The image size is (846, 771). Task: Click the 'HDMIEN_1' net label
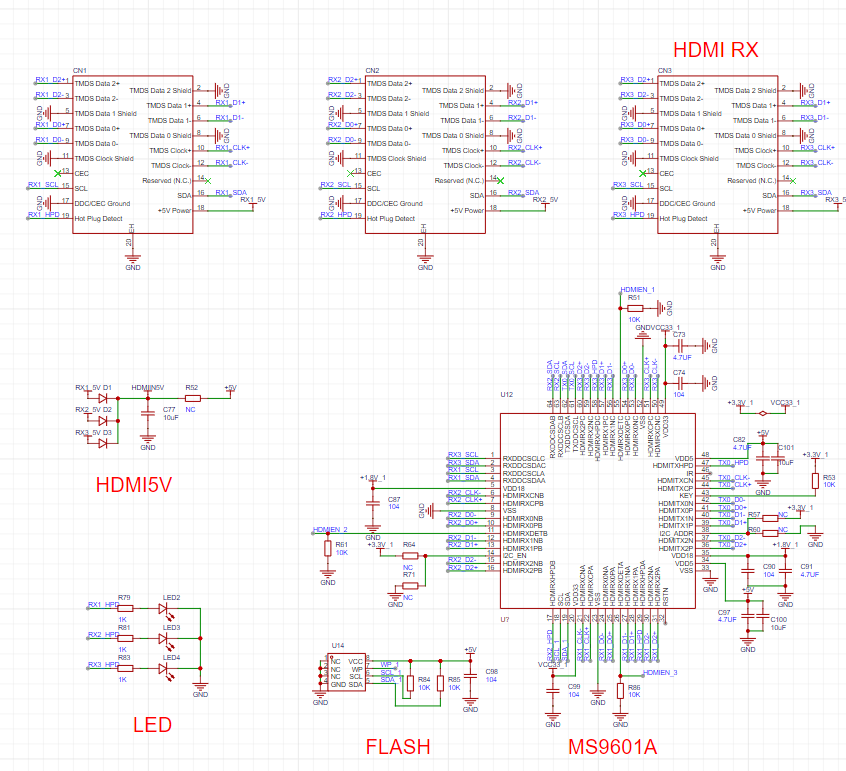(x=637, y=290)
